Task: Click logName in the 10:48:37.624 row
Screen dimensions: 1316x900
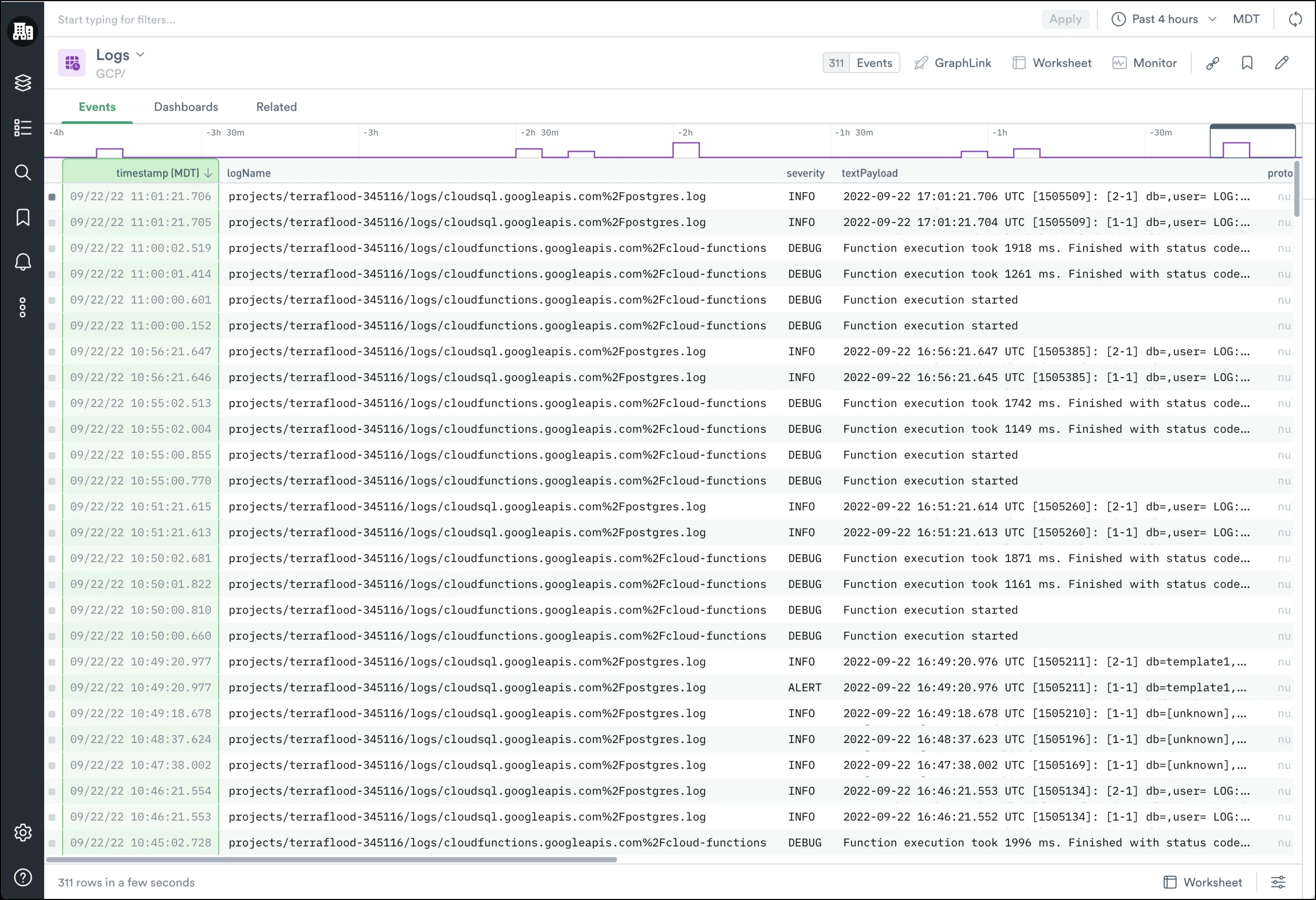Action: point(467,739)
